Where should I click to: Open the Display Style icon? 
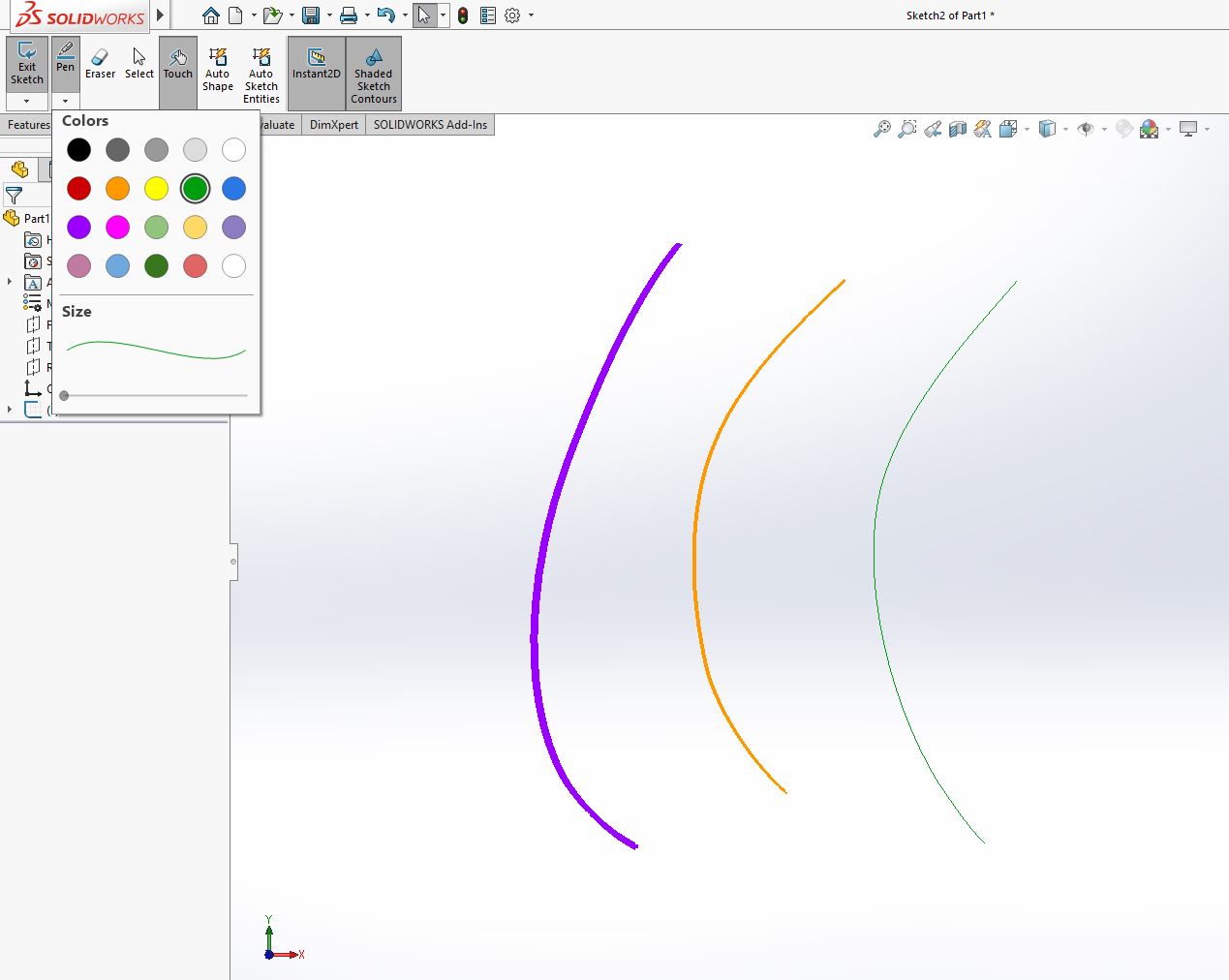click(1047, 129)
